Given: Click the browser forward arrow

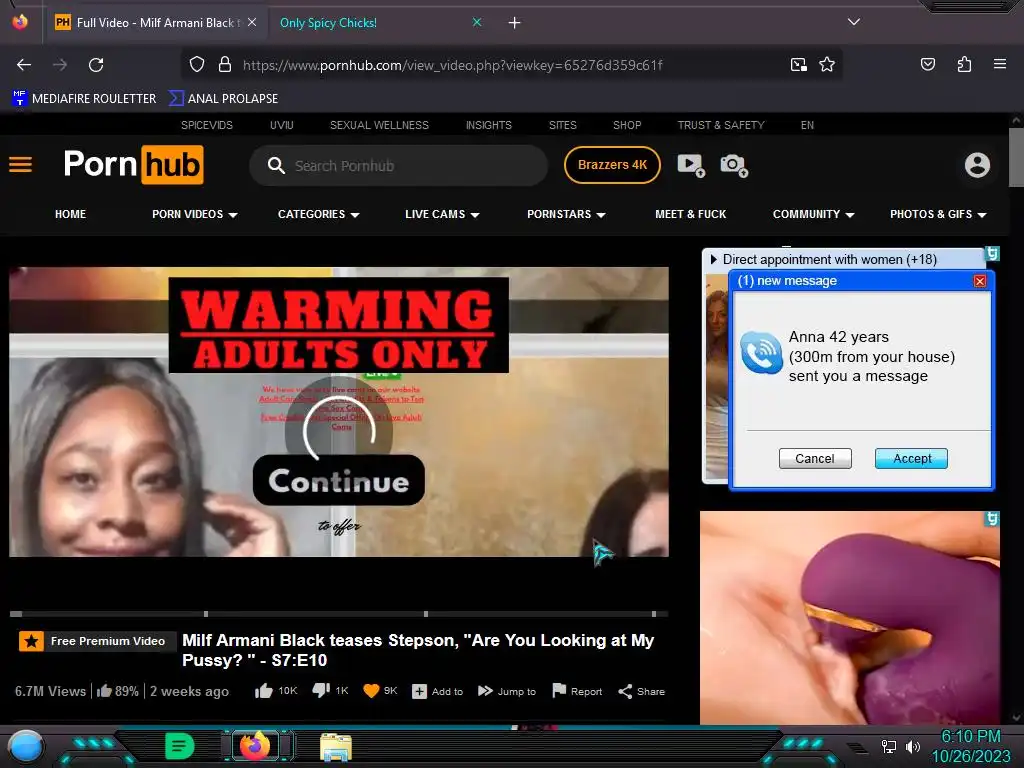Looking at the screenshot, I should [60, 65].
